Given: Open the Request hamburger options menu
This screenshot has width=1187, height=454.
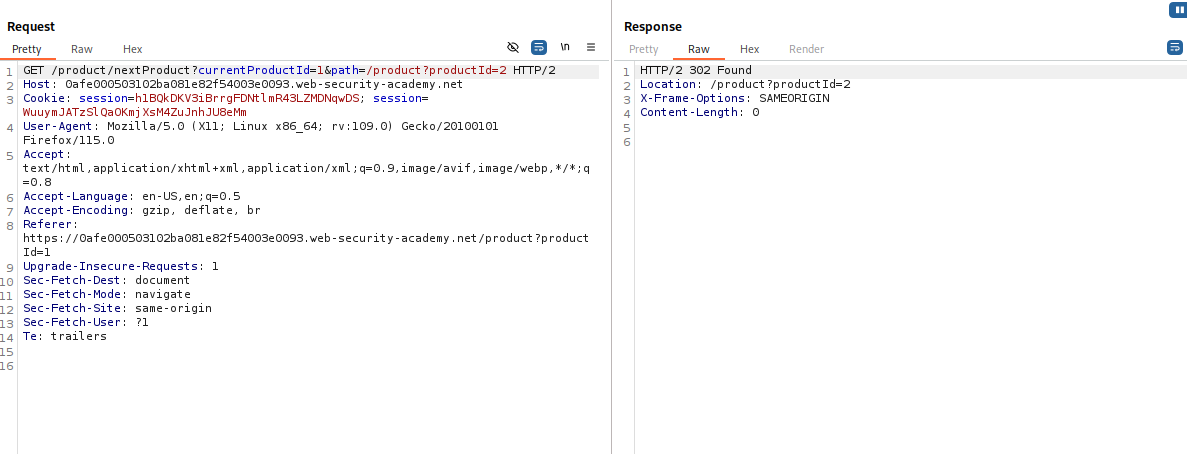Looking at the screenshot, I should [x=591, y=47].
